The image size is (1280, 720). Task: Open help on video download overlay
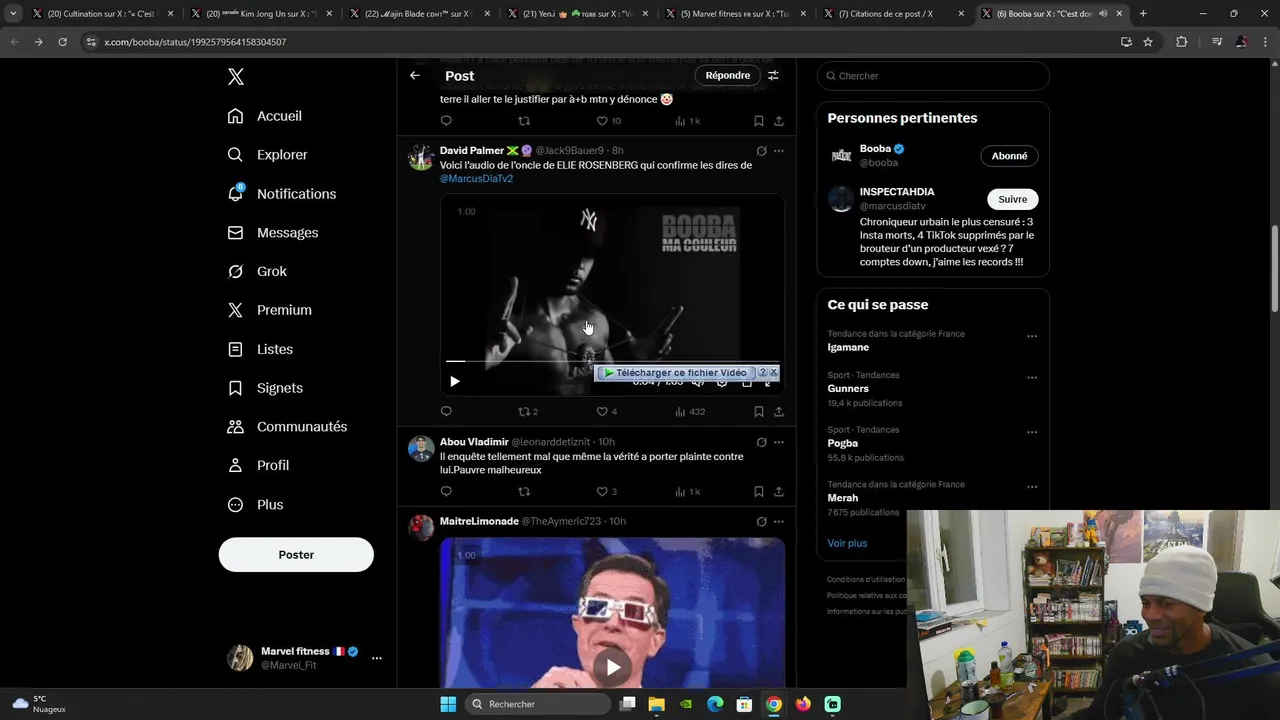click(762, 373)
